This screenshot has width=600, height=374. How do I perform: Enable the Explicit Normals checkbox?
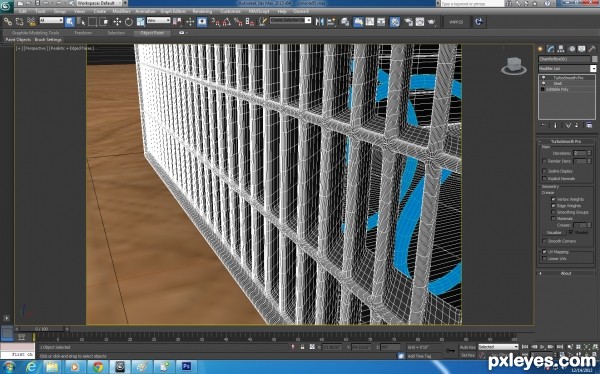pyautogui.click(x=545, y=179)
